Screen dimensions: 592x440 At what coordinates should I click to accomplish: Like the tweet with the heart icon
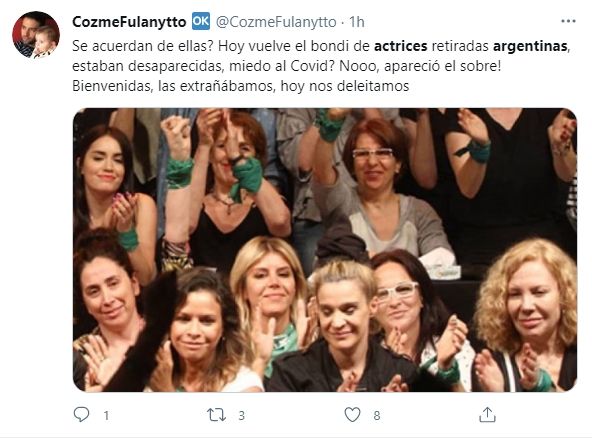pyautogui.click(x=352, y=415)
